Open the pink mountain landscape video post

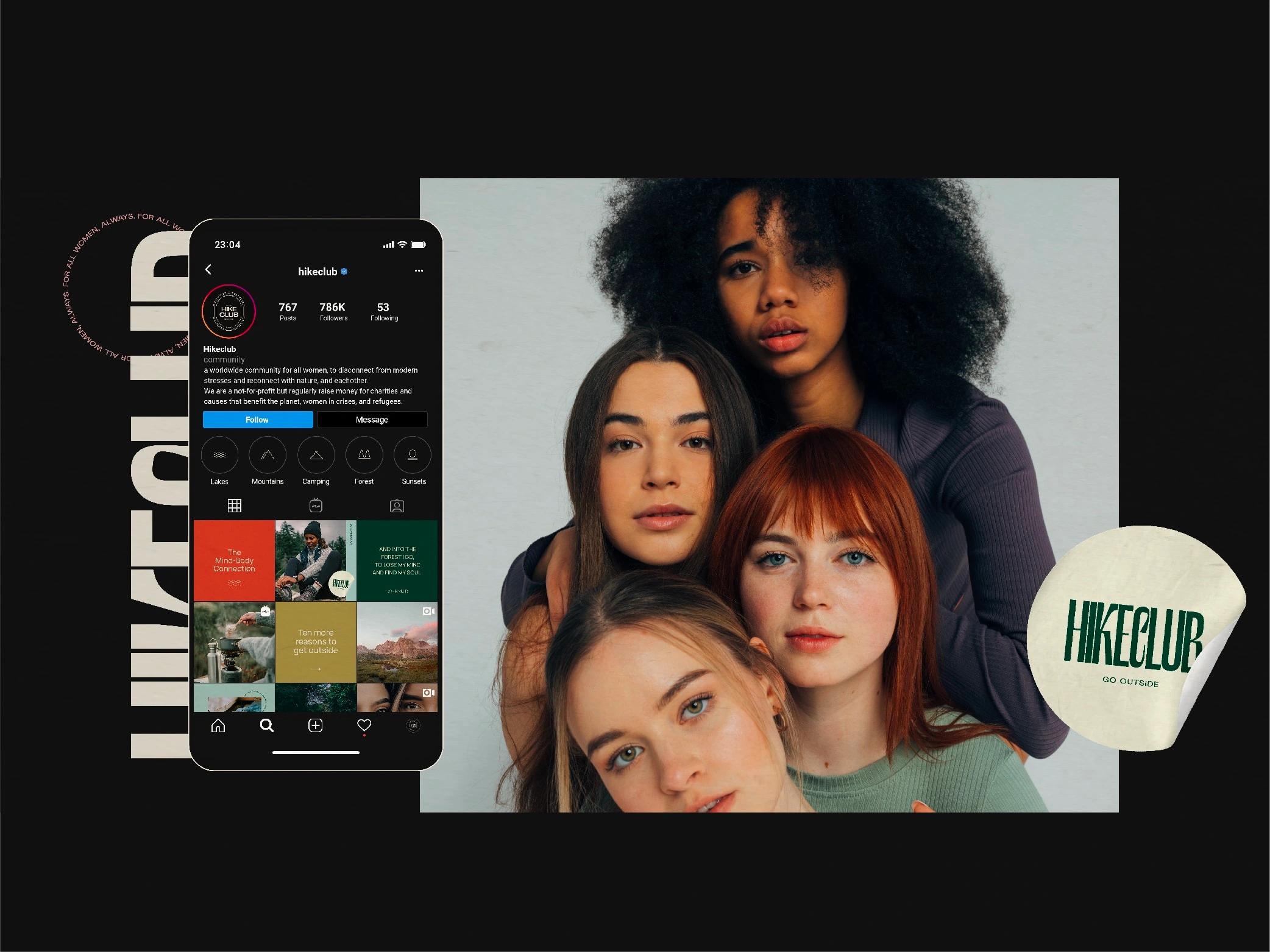click(397, 643)
